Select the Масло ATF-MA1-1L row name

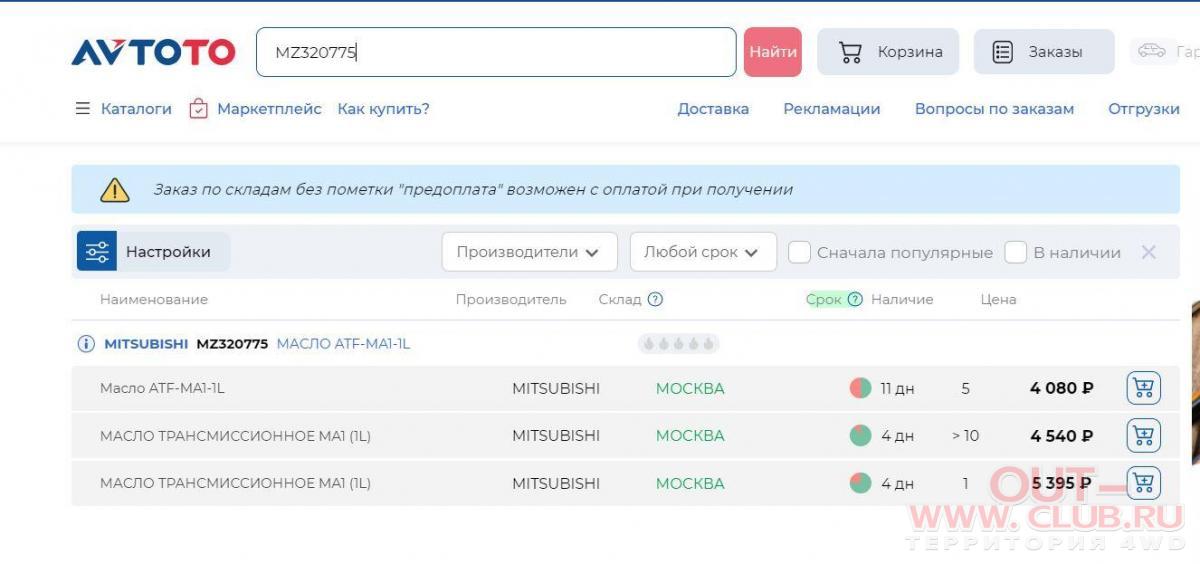coord(162,388)
